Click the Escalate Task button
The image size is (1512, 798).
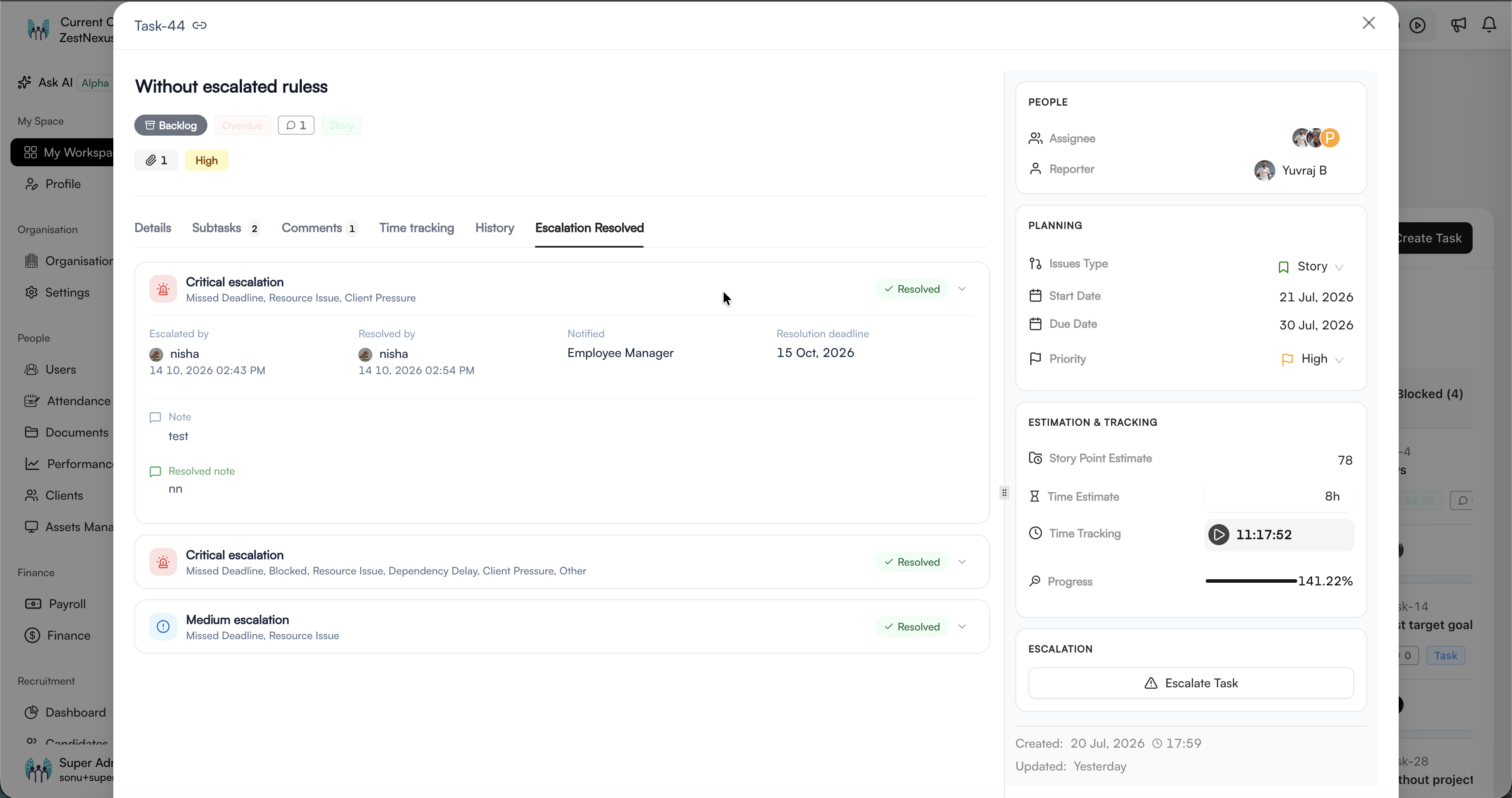coord(1191,683)
